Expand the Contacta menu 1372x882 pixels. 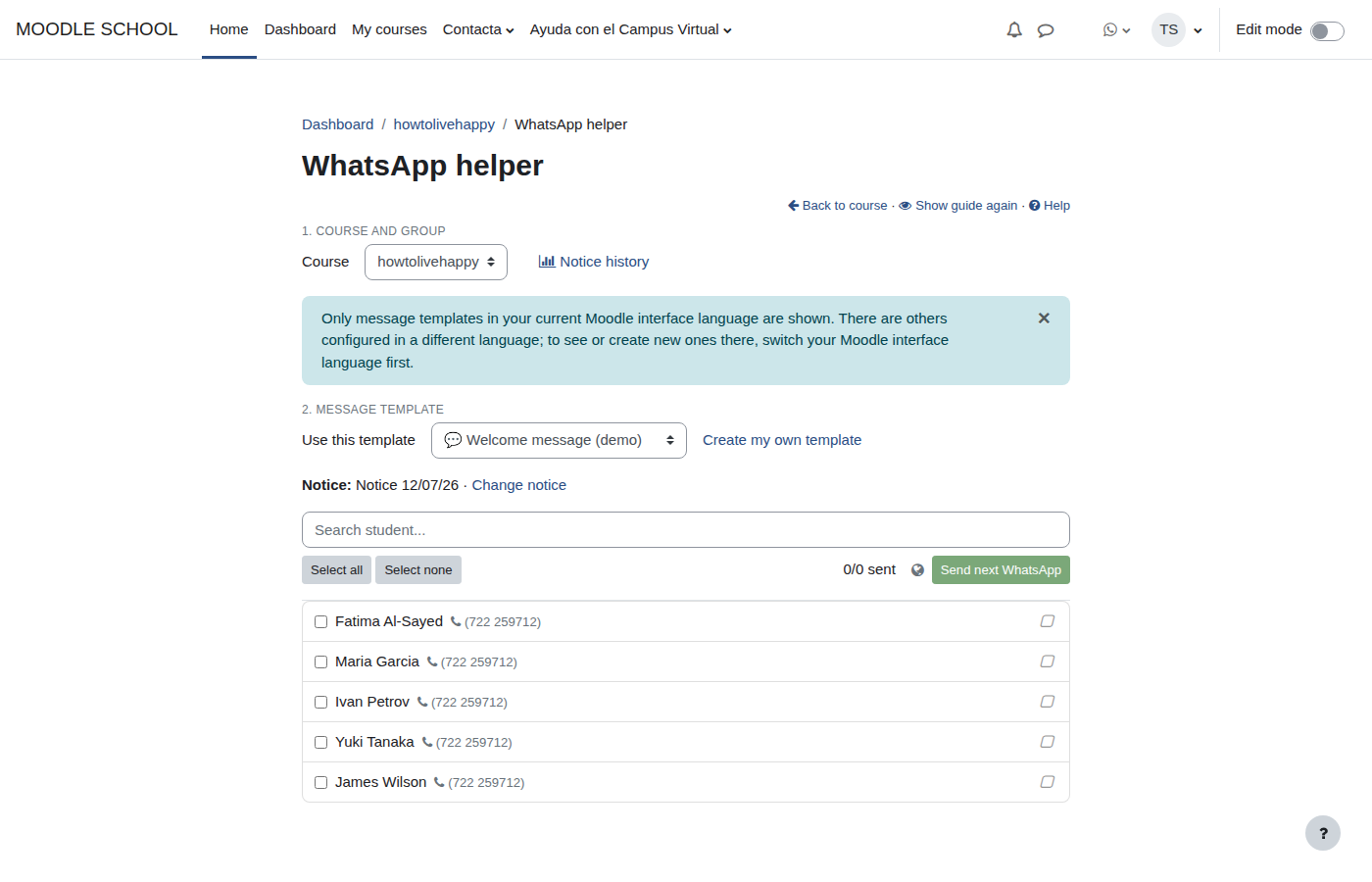[478, 29]
